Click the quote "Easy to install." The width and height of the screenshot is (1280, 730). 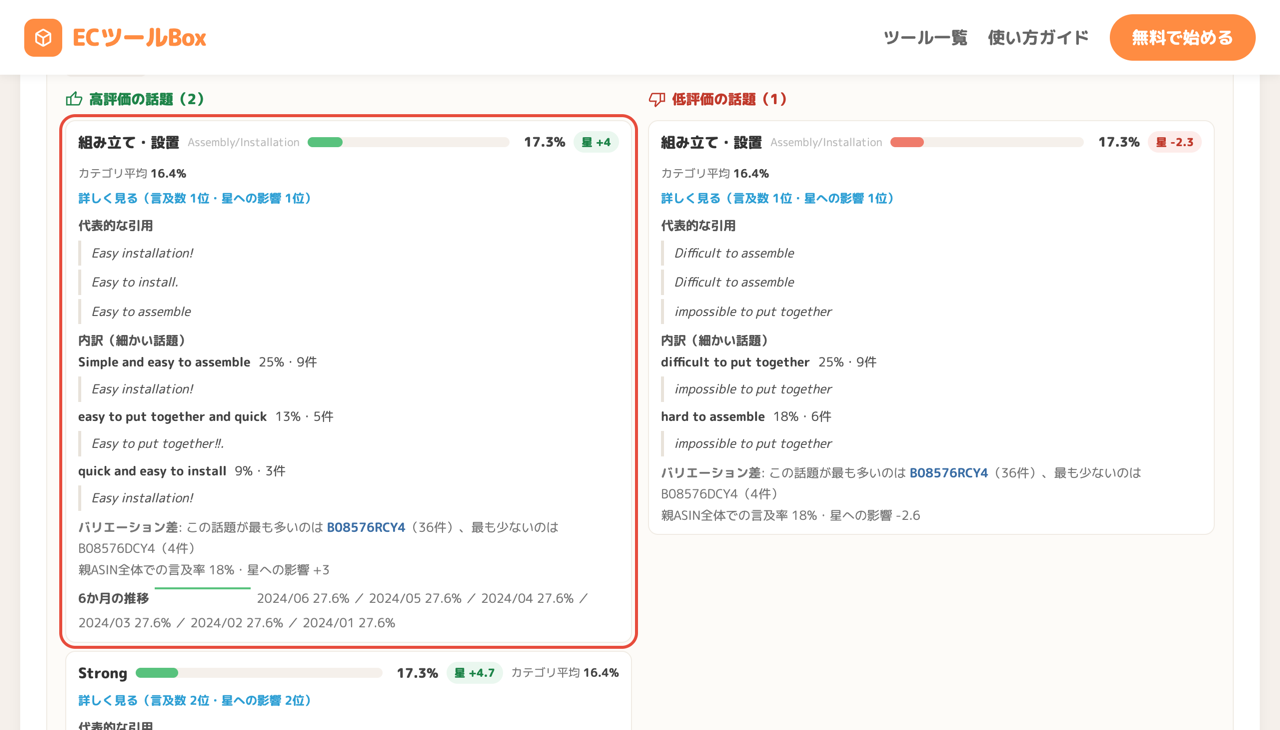[x=135, y=282]
